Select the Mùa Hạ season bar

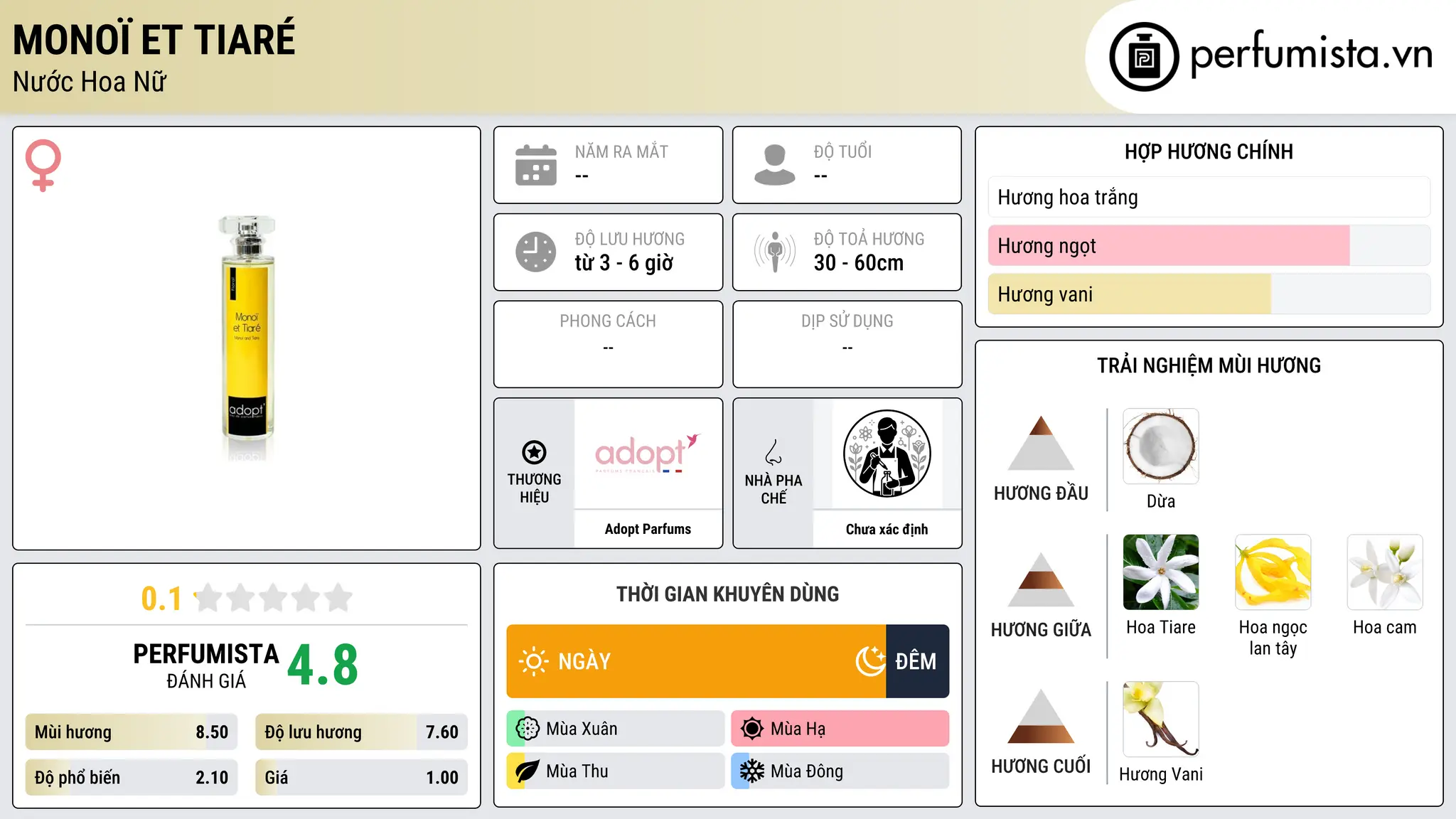tap(840, 729)
